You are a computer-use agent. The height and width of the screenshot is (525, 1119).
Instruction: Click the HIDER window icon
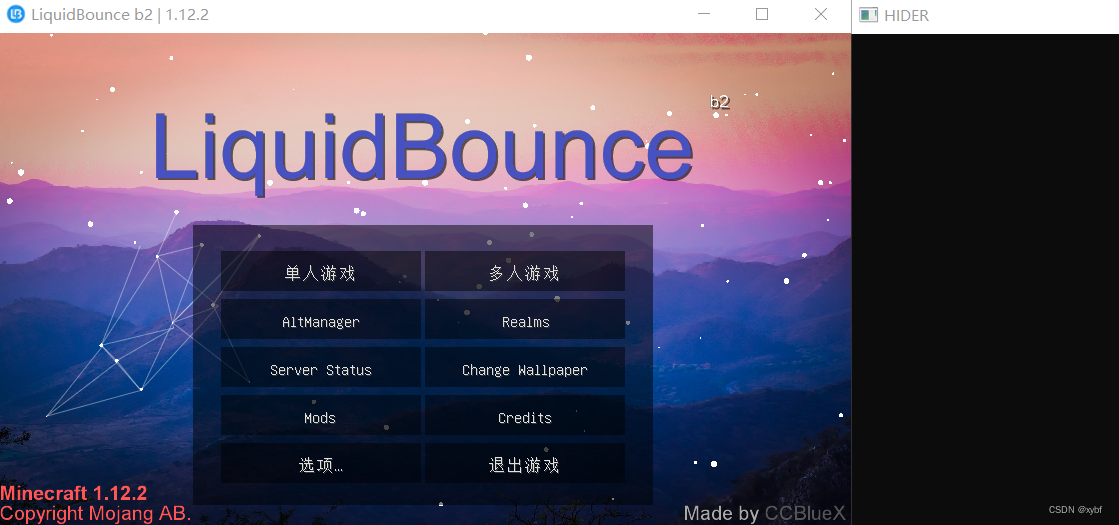pos(868,14)
